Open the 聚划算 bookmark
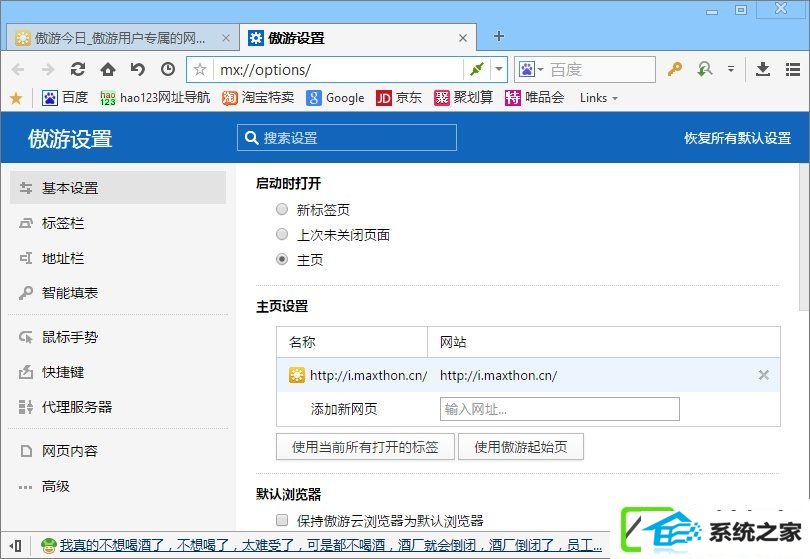This screenshot has height=559, width=810. pyautogui.click(x=463, y=98)
